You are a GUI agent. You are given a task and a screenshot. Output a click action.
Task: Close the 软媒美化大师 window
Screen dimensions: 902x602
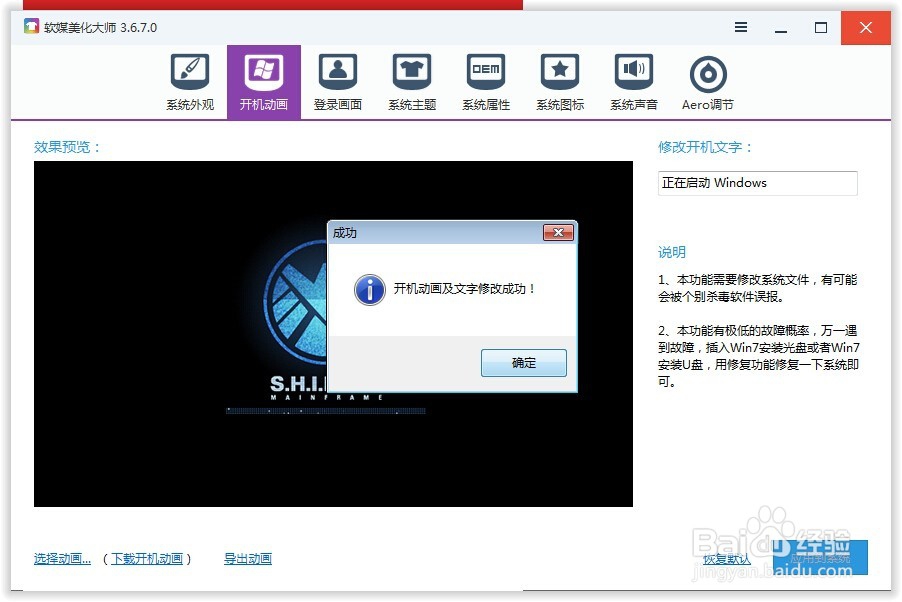(866, 28)
